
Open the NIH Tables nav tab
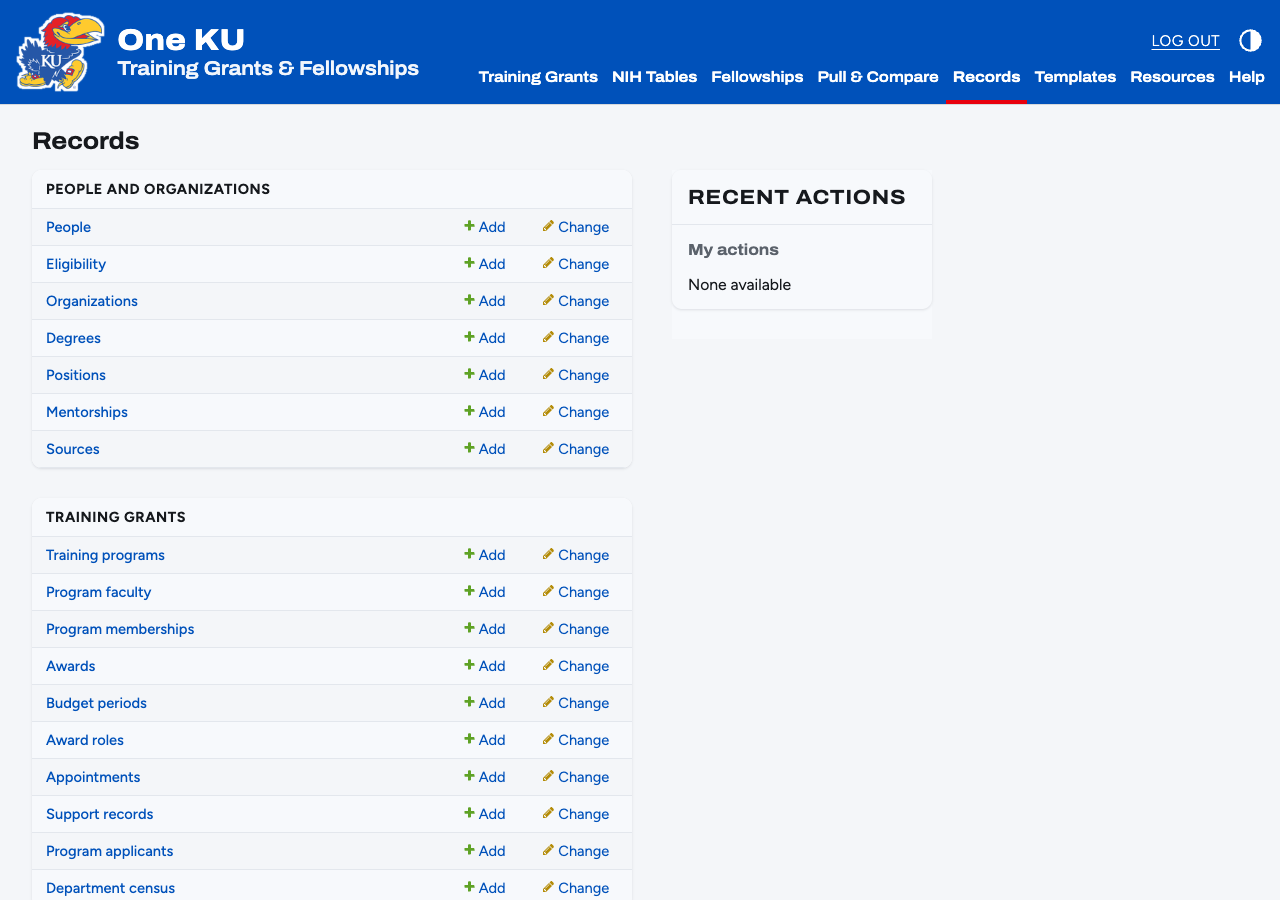coord(654,77)
